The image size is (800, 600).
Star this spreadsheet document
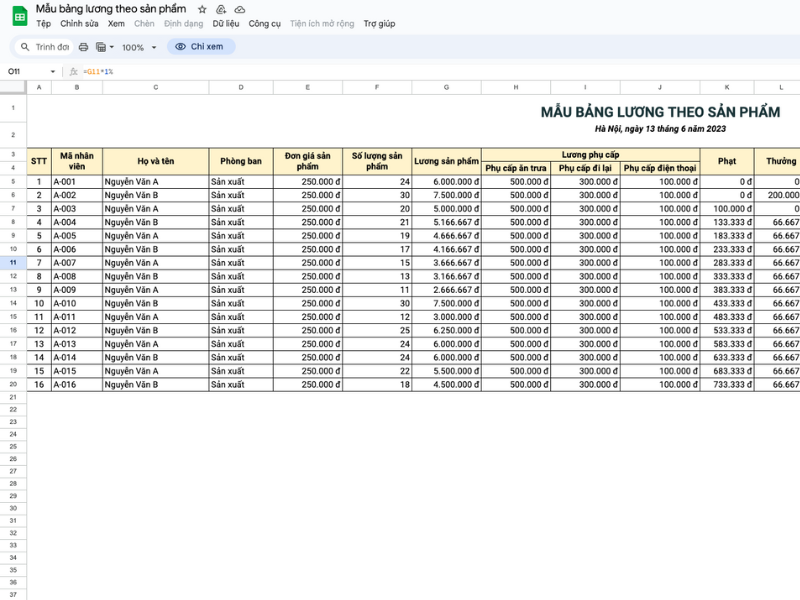203,9
